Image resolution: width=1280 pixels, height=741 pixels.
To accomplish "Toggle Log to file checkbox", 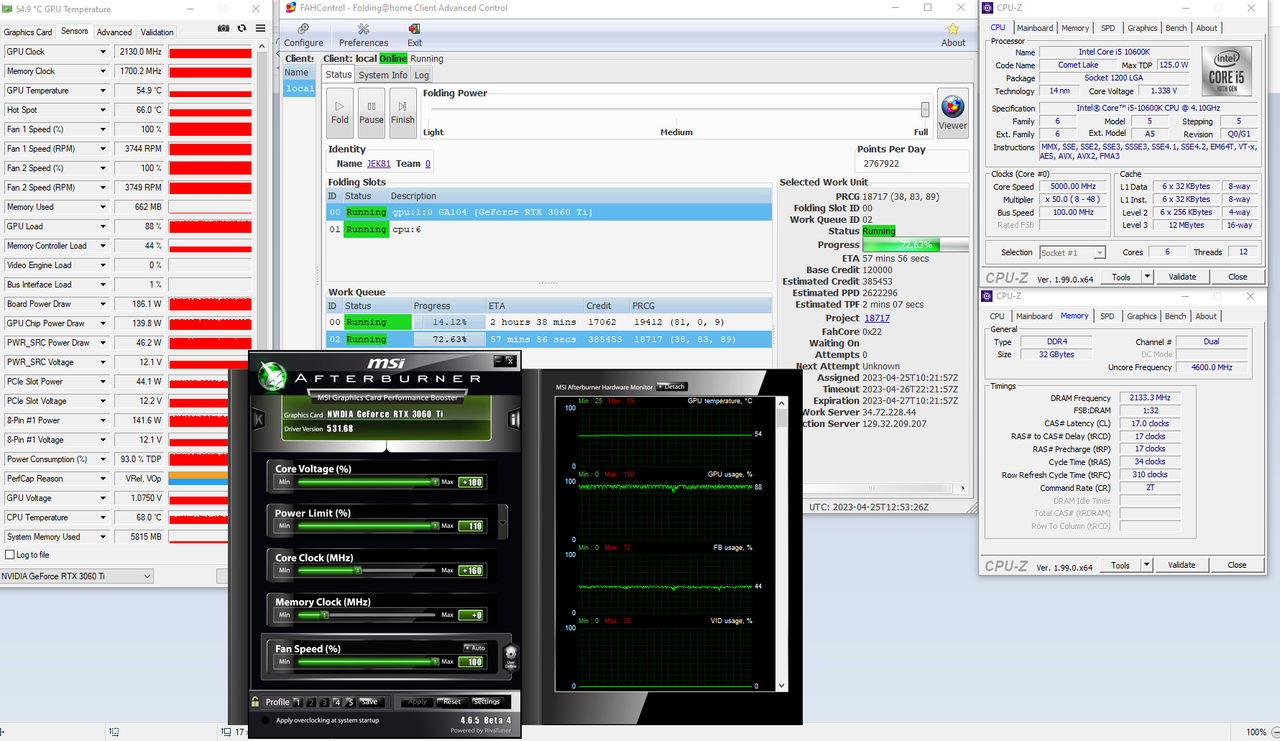I will 10,555.
